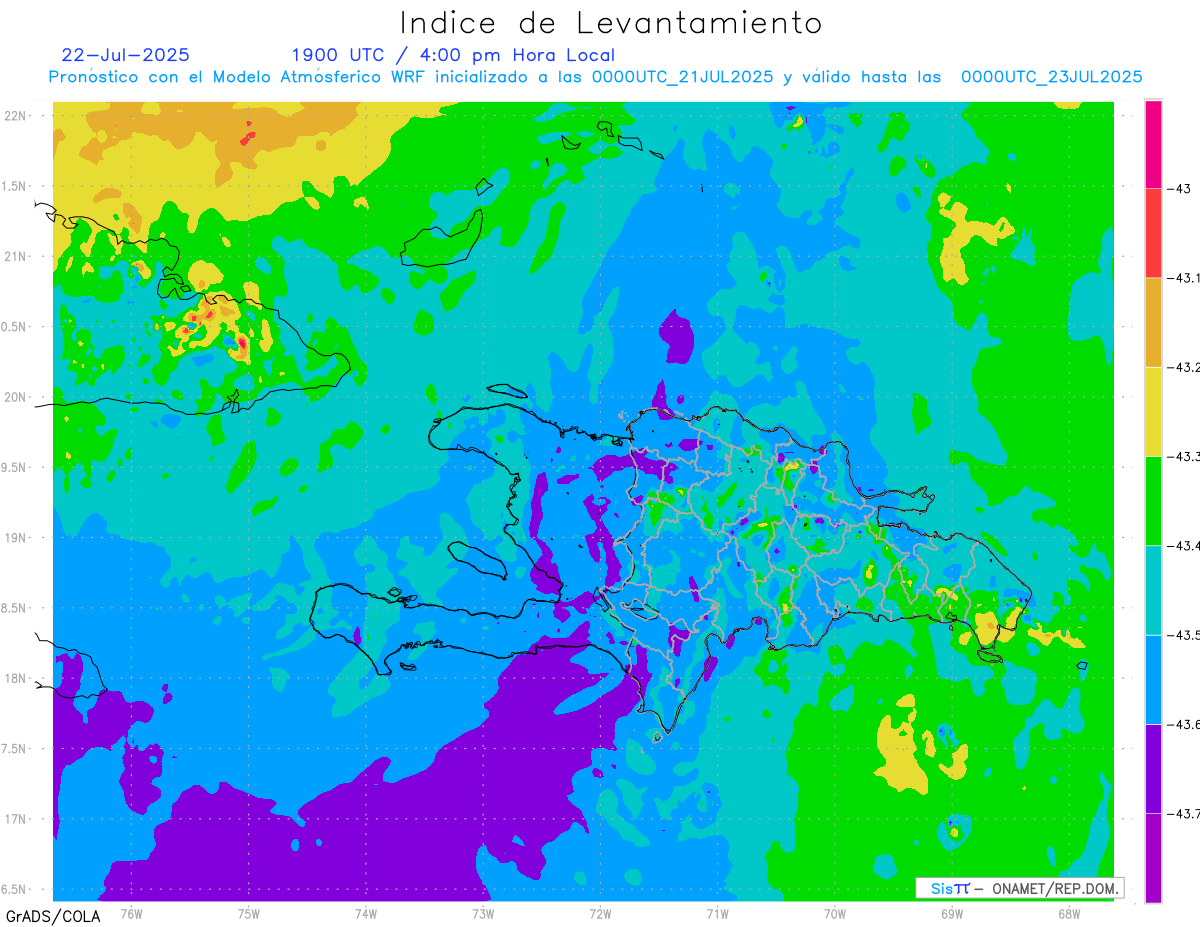This screenshot has width=1200, height=927.
Task: Click the '71W' longitude axis label
Action: [x=717, y=913]
